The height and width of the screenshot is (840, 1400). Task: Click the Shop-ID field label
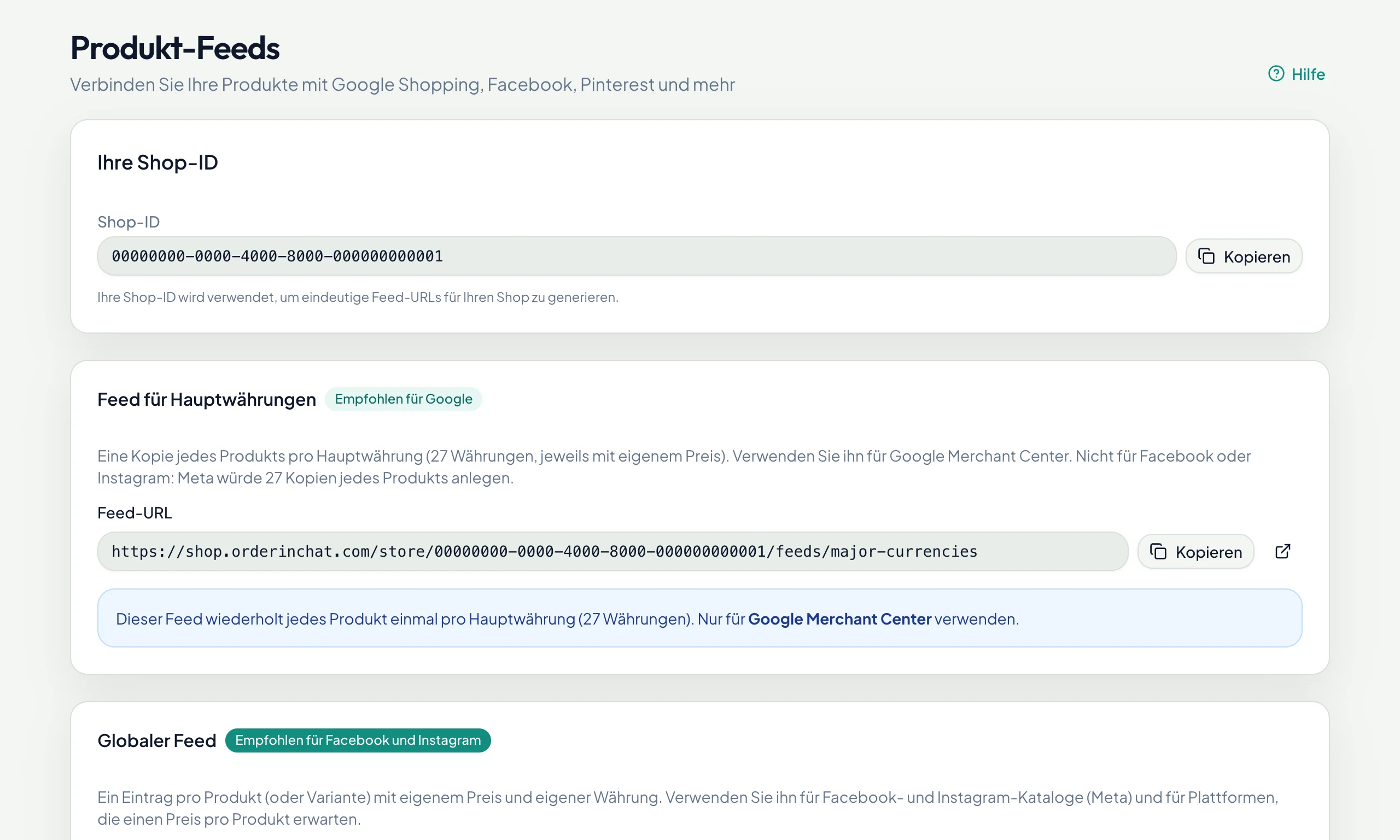click(129, 222)
